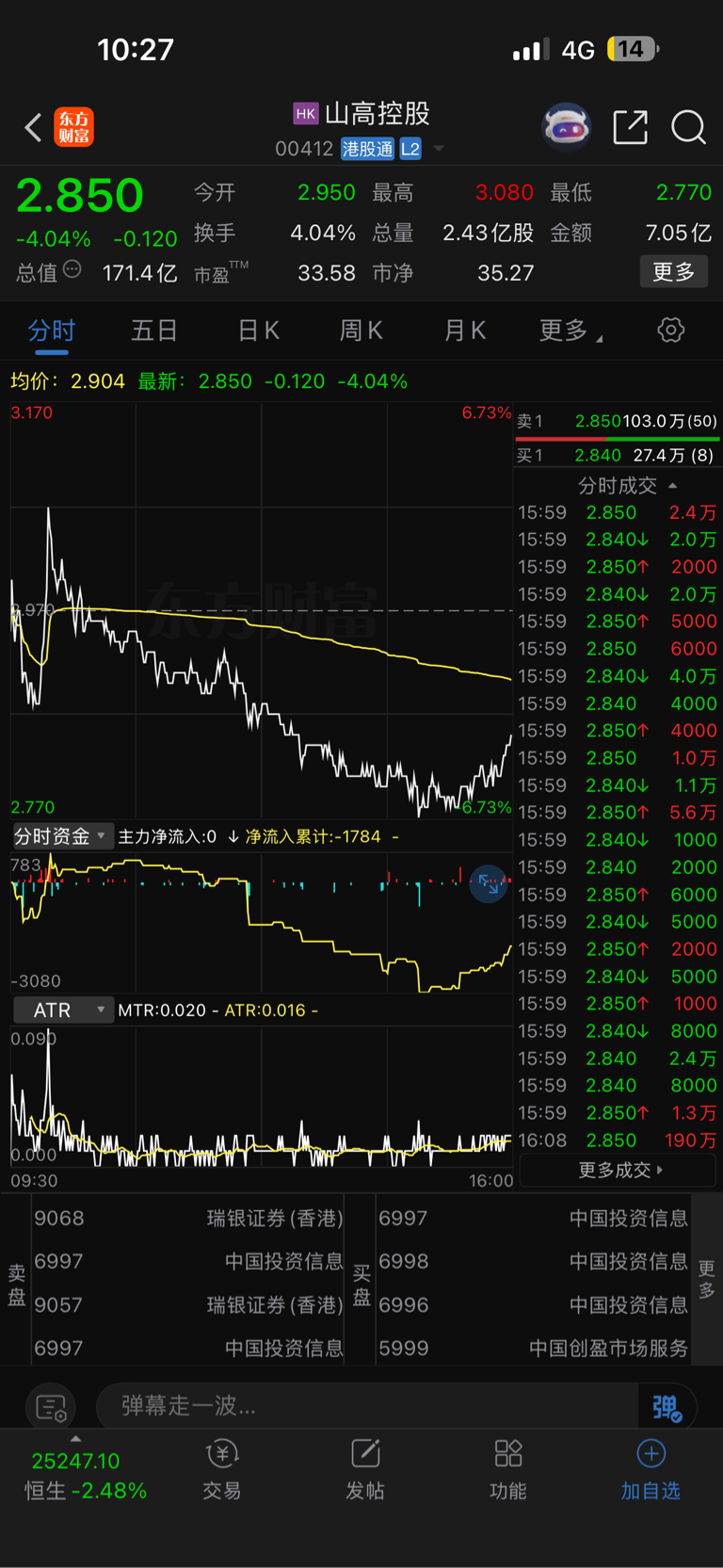Open the search magnifier icon
The width and height of the screenshot is (723, 1568).
pyautogui.click(x=688, y=127)
